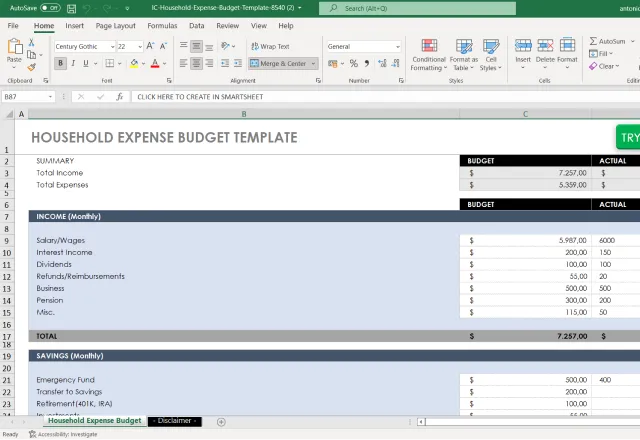Apply the yellow Fill Color

134,63
